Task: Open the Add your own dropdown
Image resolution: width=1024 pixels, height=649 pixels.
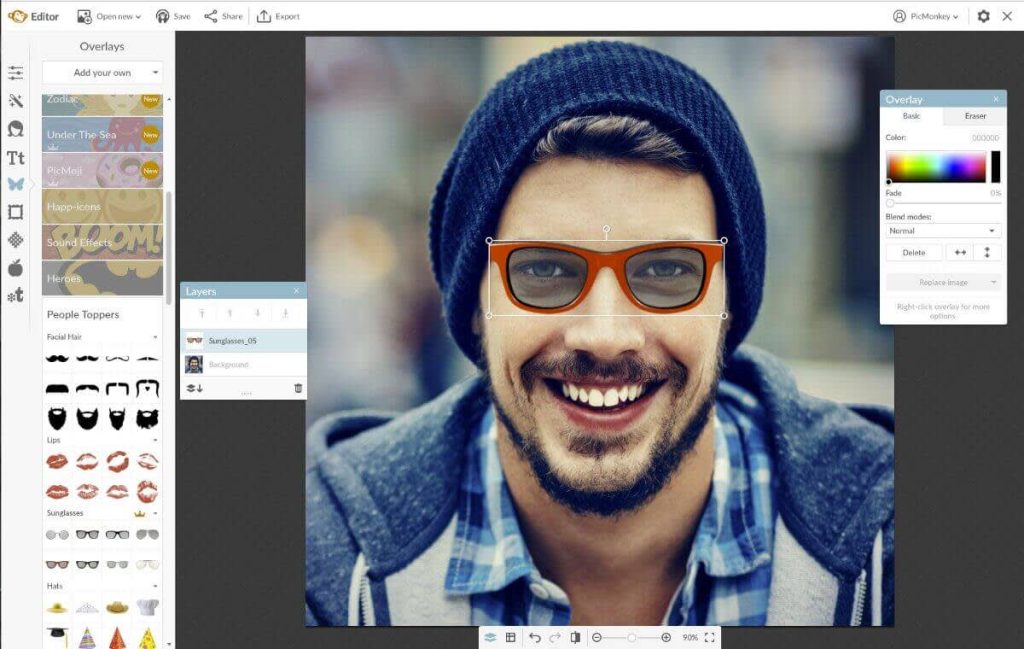Action: coord(101,72)
